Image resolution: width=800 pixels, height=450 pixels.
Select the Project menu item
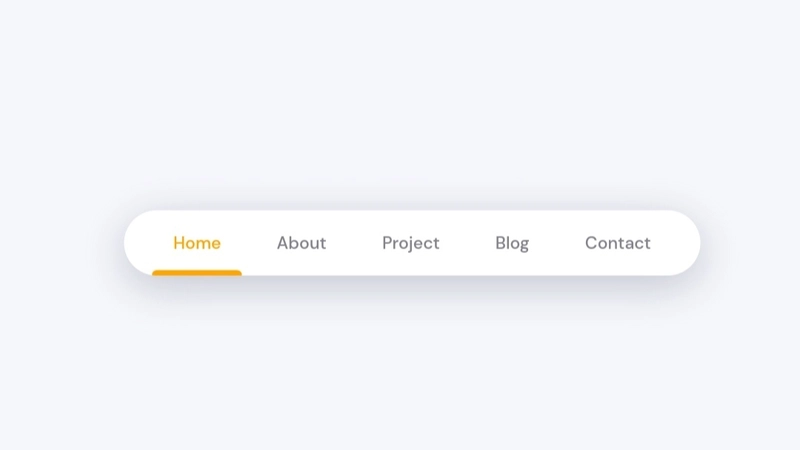point(411,244)
